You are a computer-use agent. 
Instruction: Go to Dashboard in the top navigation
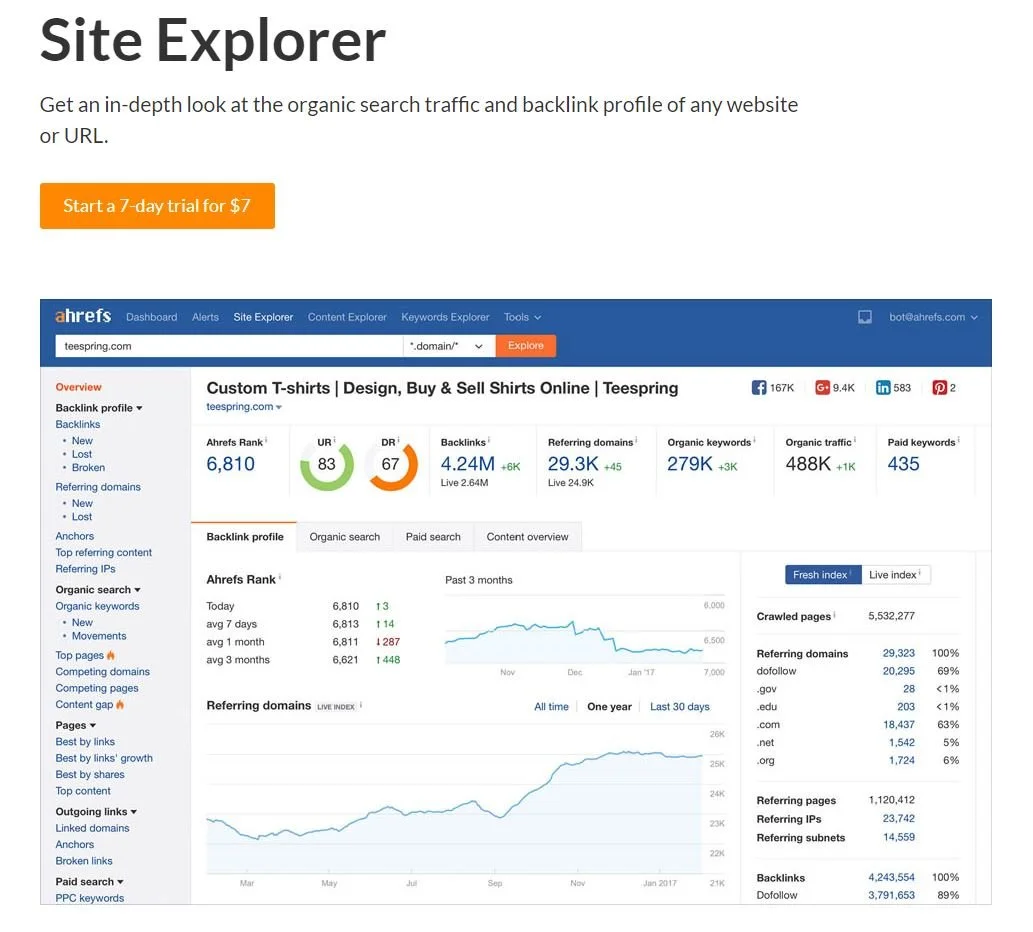point(152,317)
